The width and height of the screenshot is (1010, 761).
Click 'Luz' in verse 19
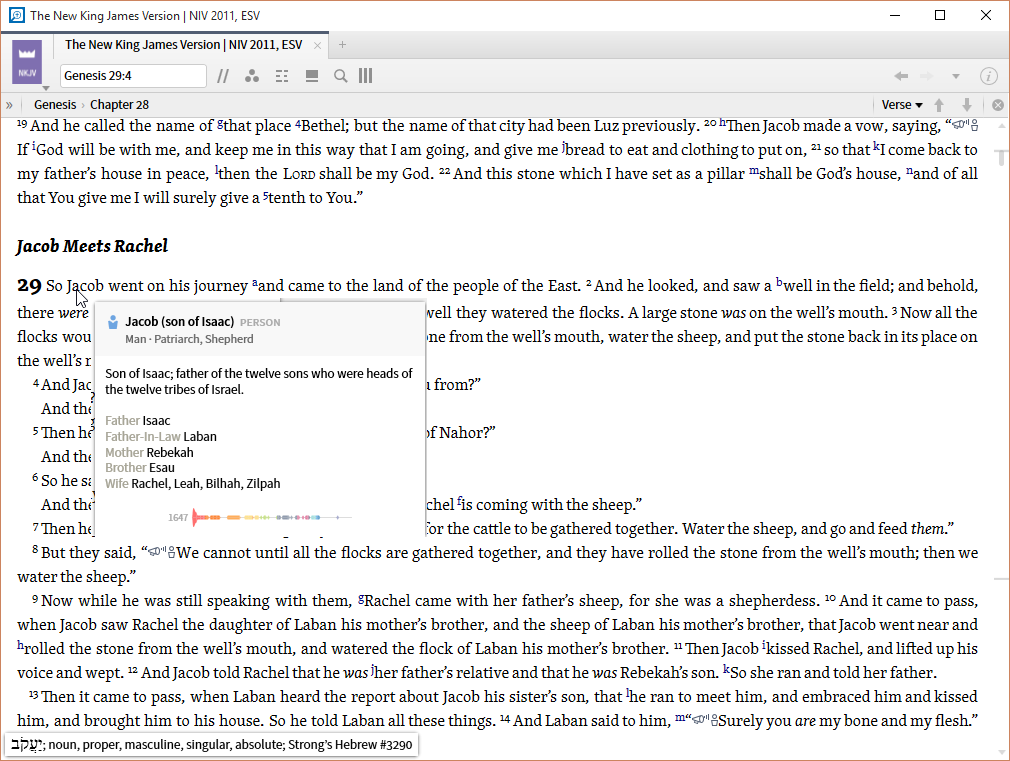pos(606,126)
